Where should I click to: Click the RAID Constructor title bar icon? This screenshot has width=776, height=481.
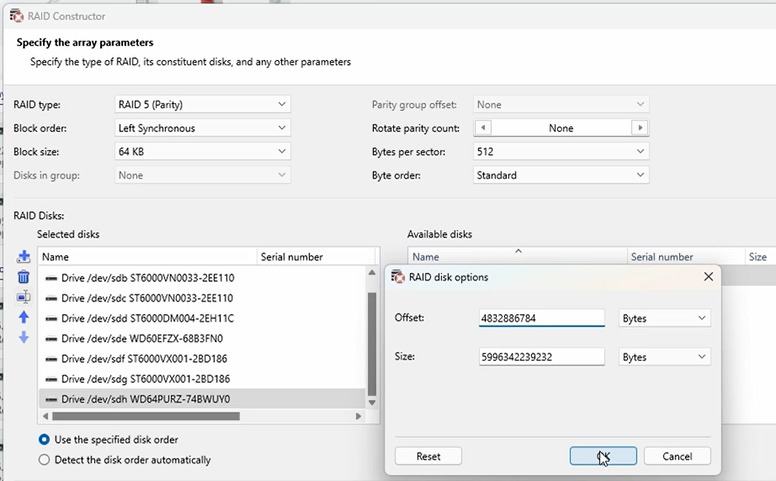click(16, 16)
